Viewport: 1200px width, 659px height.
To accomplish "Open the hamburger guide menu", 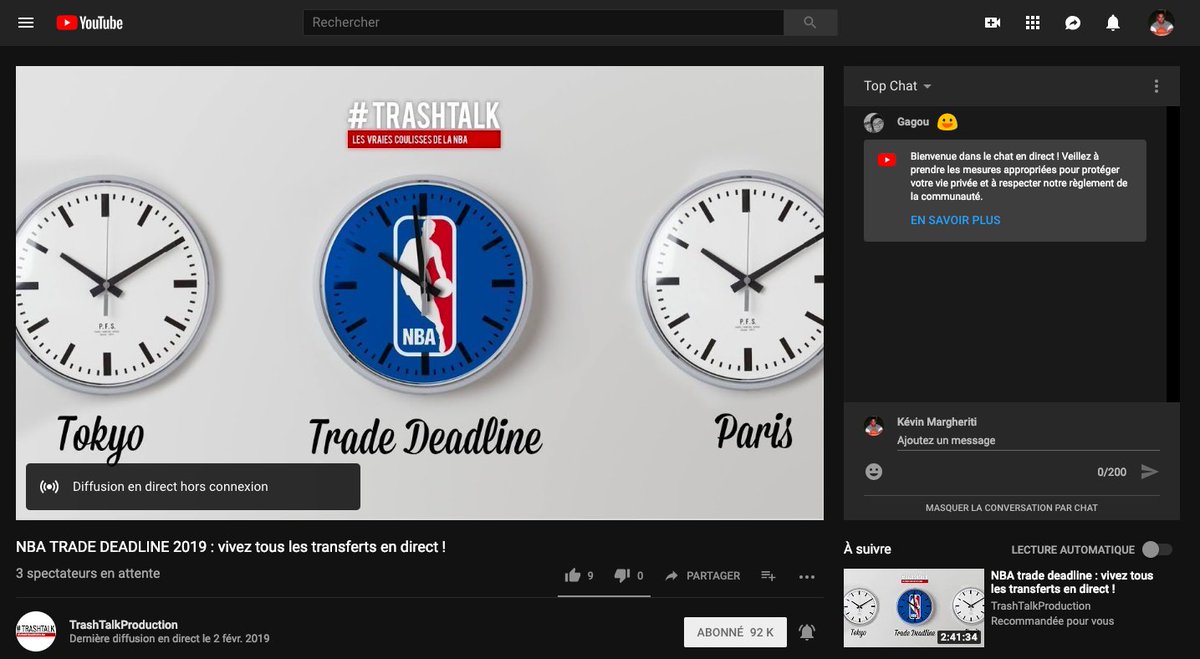I will [26, 22].
